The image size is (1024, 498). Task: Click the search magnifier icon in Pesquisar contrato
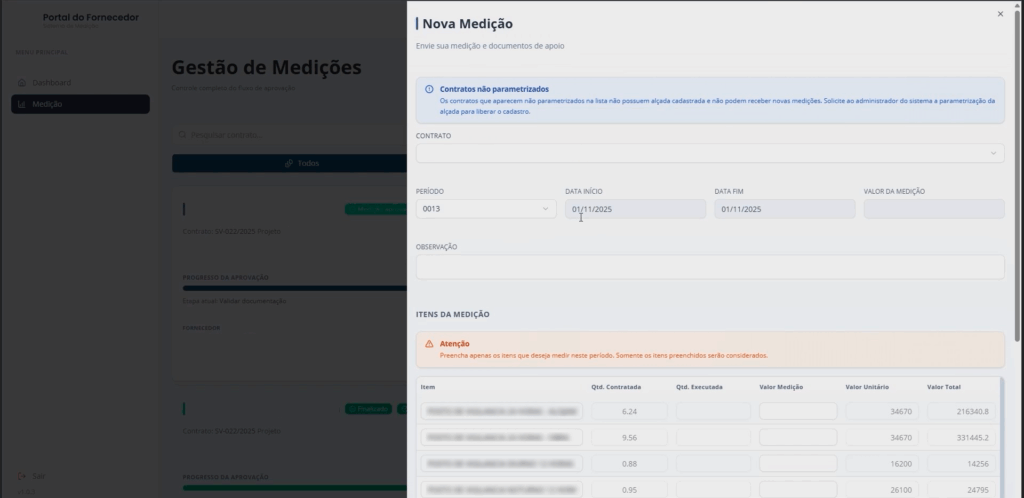(182, 134)
